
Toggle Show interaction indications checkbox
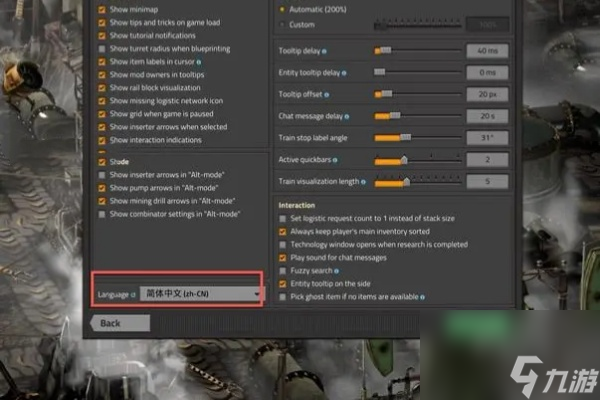(x=102, y=140)
